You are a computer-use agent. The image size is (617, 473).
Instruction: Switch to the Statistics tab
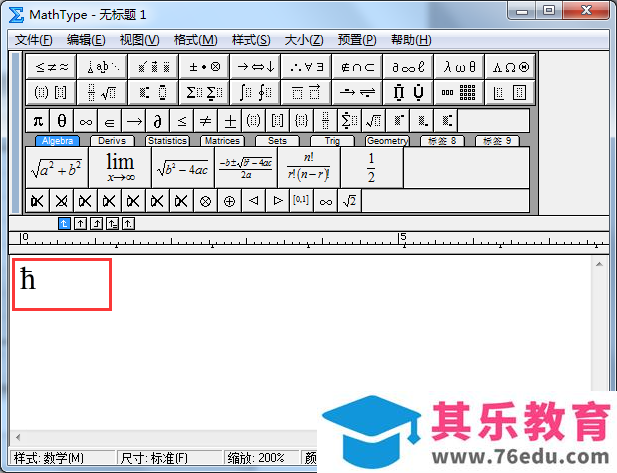pyautogui.click(x=167, y=141)
